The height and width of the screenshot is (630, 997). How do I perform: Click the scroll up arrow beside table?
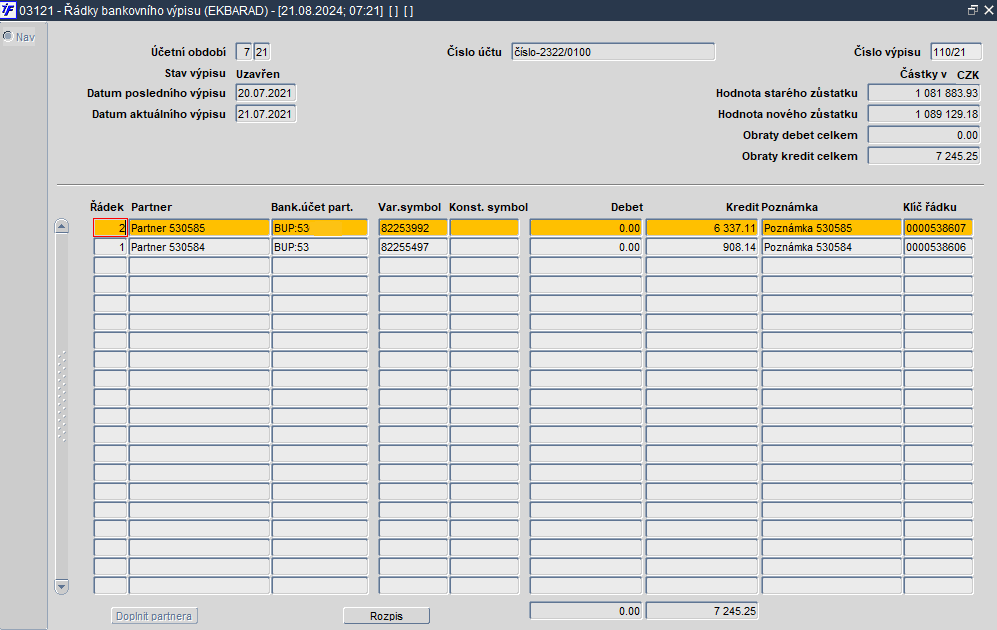click(62, 226)
